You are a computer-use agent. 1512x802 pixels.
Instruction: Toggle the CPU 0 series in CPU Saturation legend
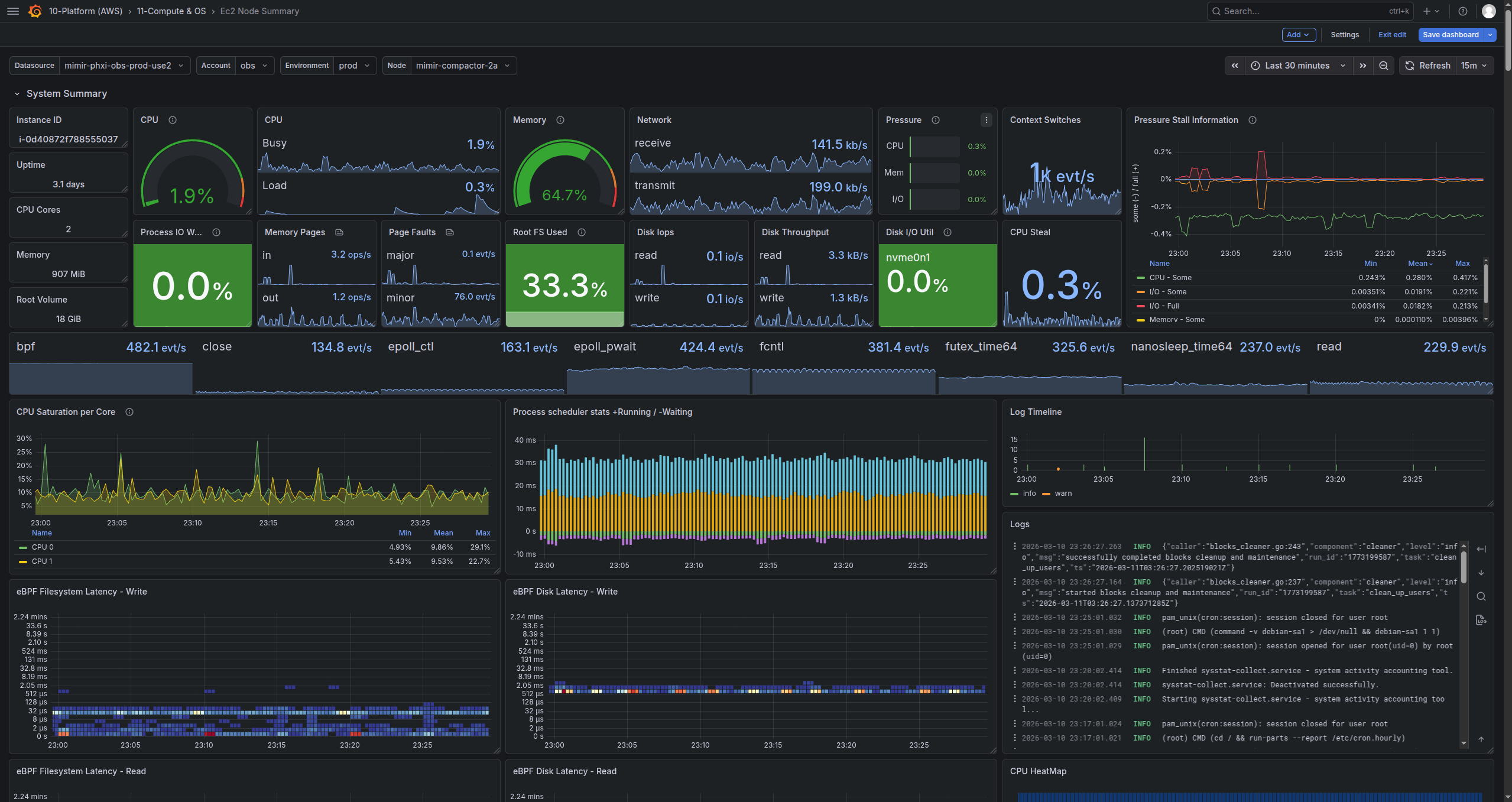pyautogui.click(x=42, y=547)
